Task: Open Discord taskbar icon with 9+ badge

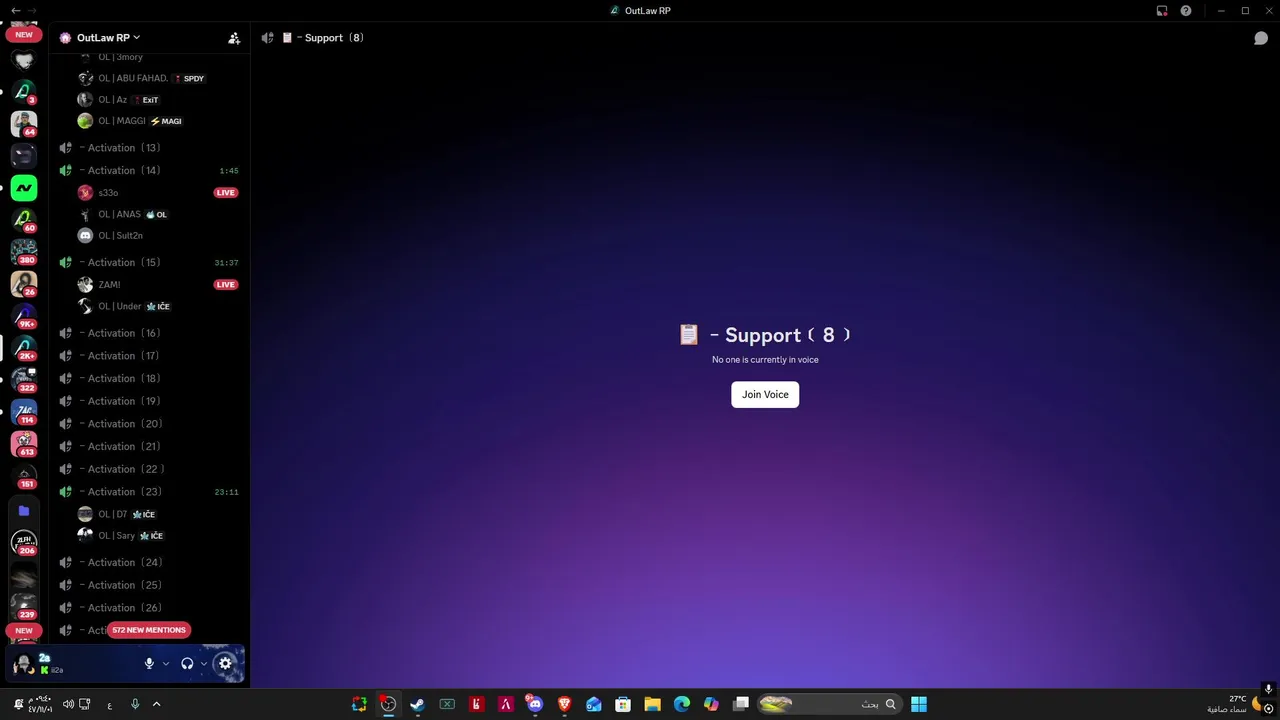Action: coord(535,704)
